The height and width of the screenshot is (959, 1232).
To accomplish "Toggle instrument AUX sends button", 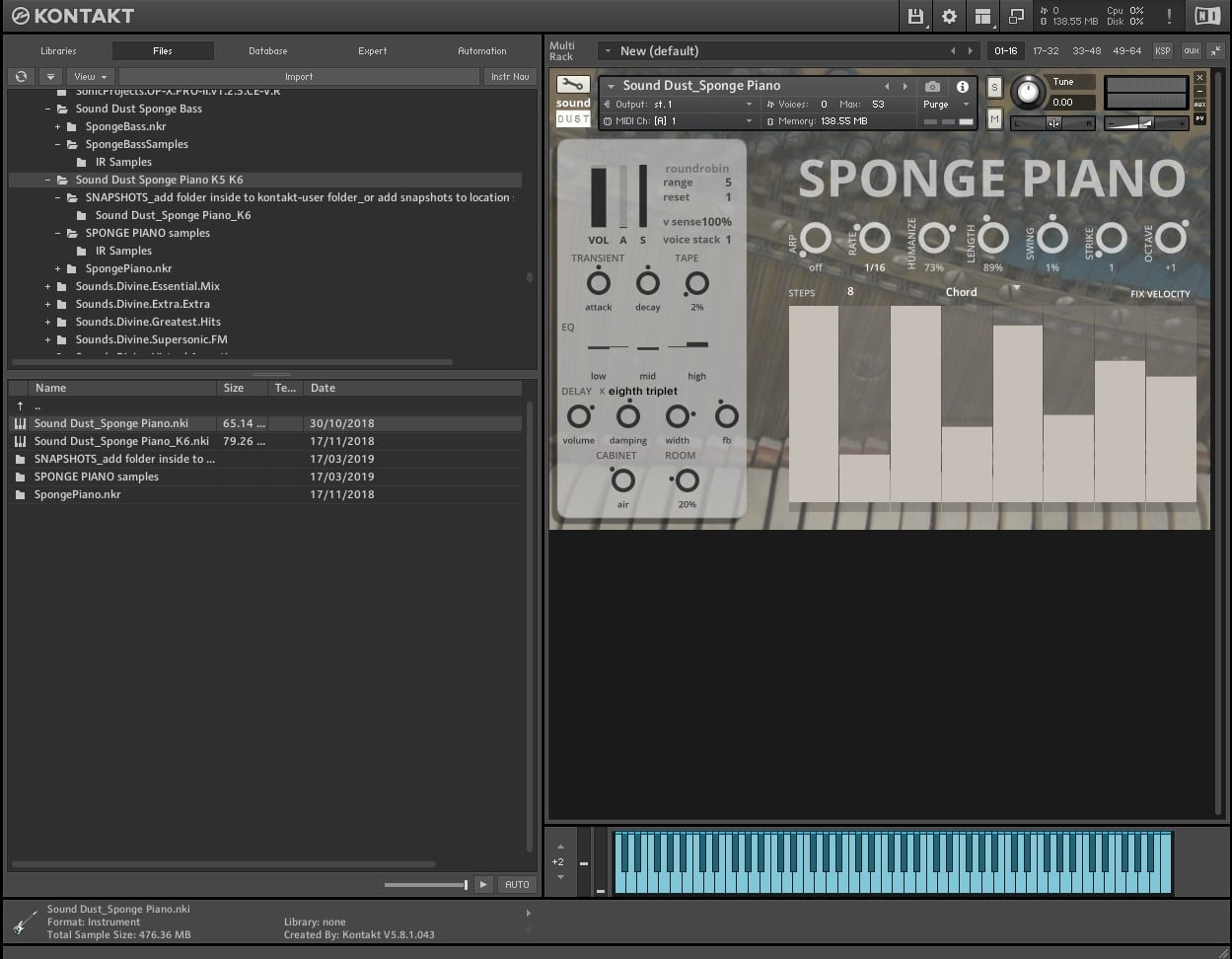I will pyautogui.click(x=1199, y=105).
